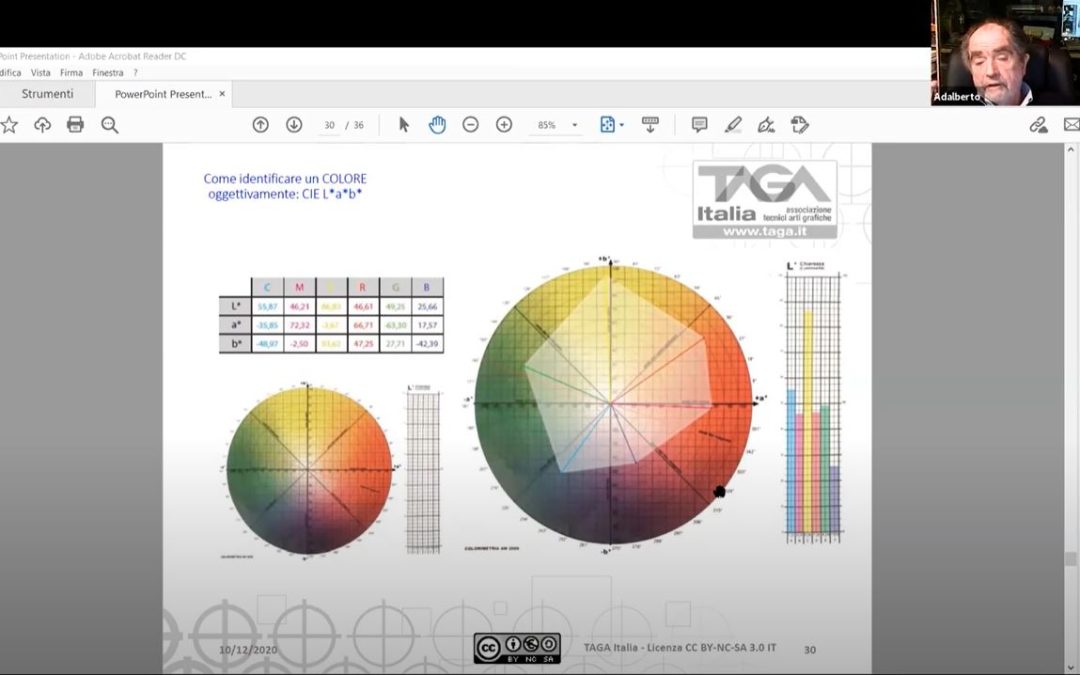Click the share link icon
This screenshot has height=675, width=1080.
(1038, 125)
